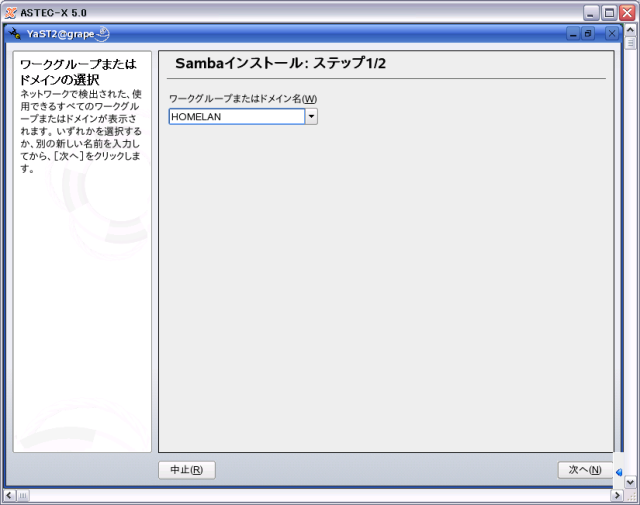
Task: Click the ASTEC-X application icon in title bar
Action: click(x=10, y=13)
